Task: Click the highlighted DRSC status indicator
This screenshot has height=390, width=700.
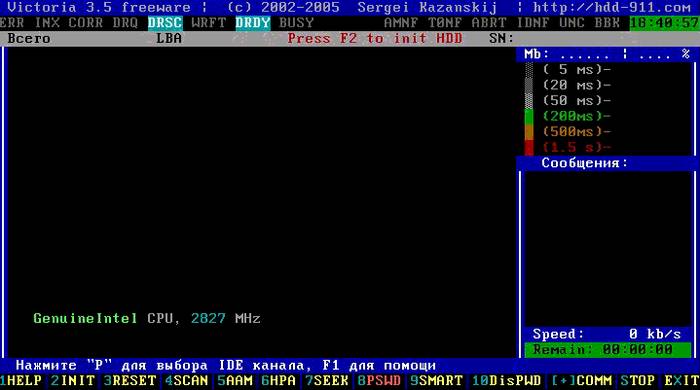Action: pyautogui.click(x=165, y=23)
